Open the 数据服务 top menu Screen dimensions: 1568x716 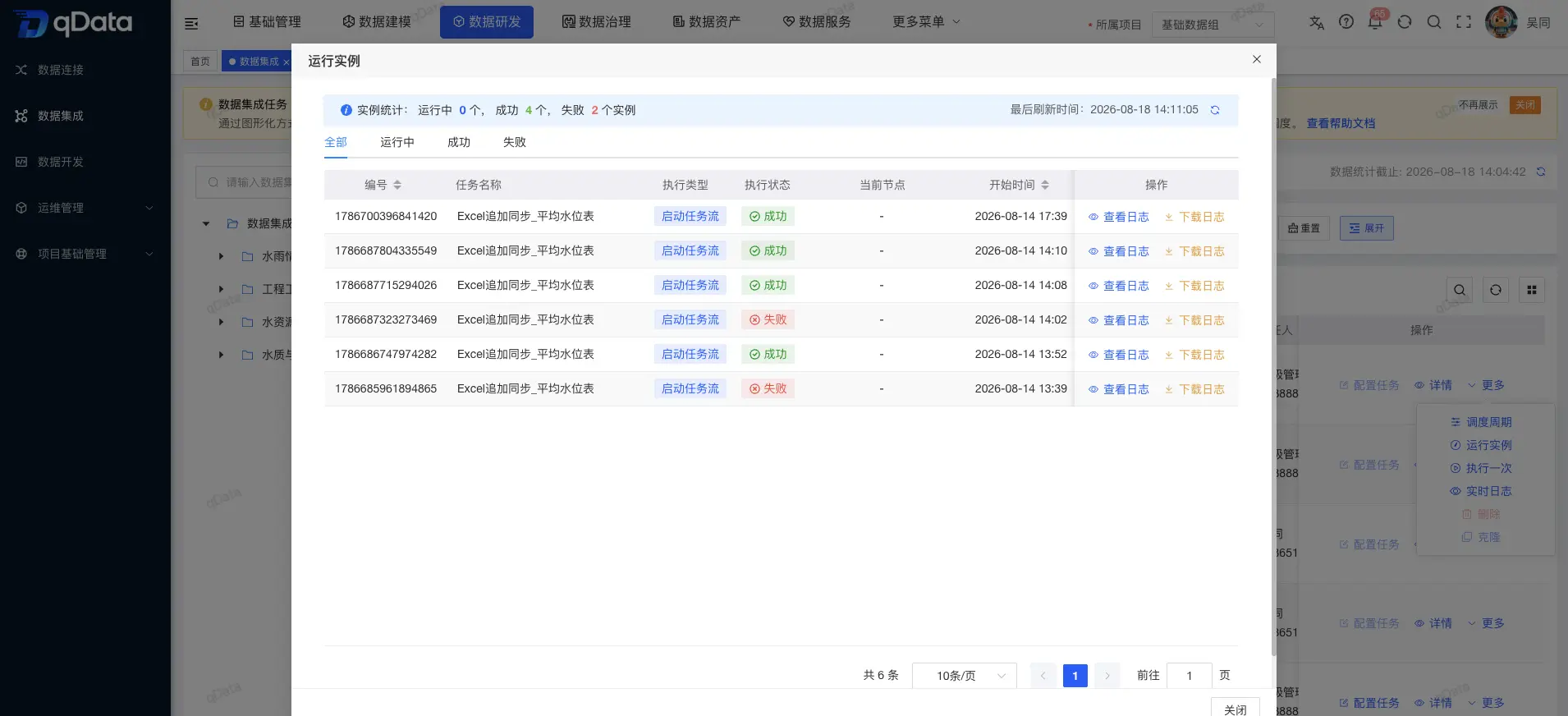817,22
